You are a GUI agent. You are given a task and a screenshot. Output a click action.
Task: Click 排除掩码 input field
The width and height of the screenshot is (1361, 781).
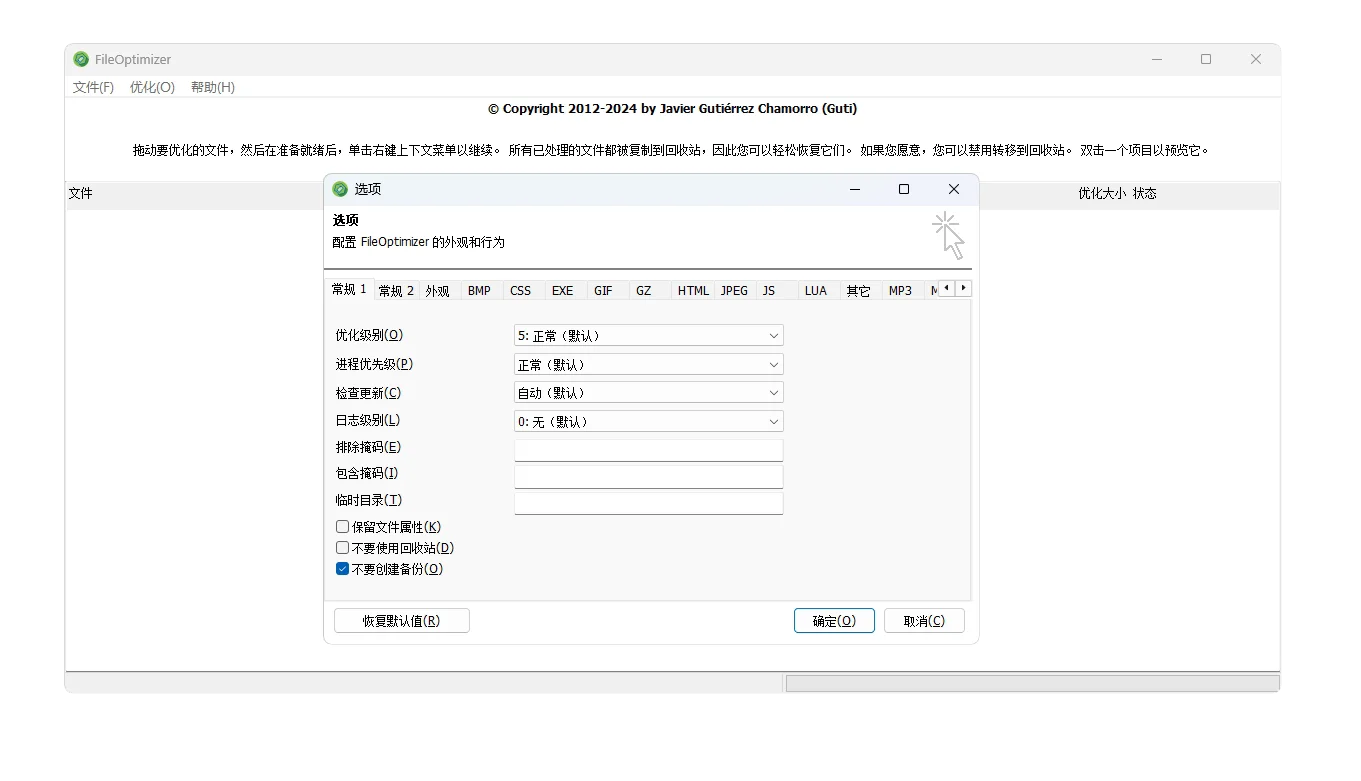(x=649, y=450)
